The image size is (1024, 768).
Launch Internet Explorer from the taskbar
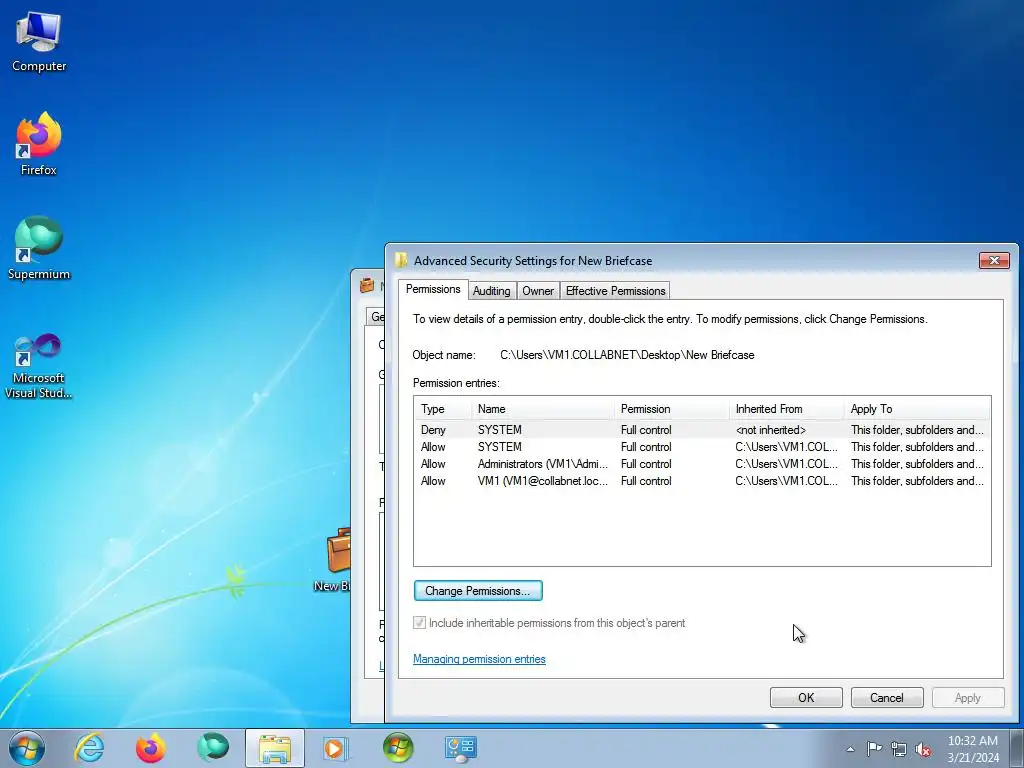pyautogui.click(x=89, y=748)
